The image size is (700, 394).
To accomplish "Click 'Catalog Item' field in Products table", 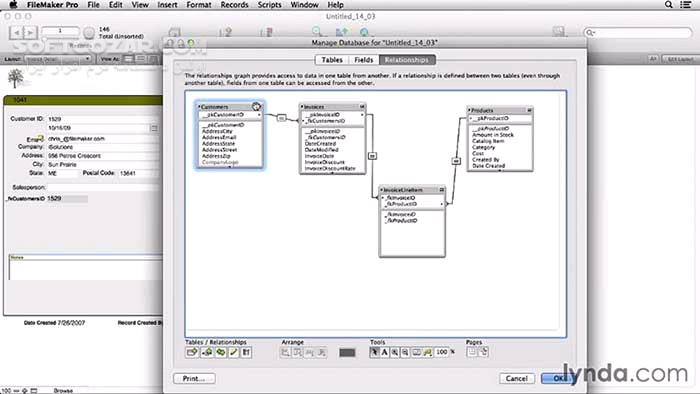I will coord(488,141).
